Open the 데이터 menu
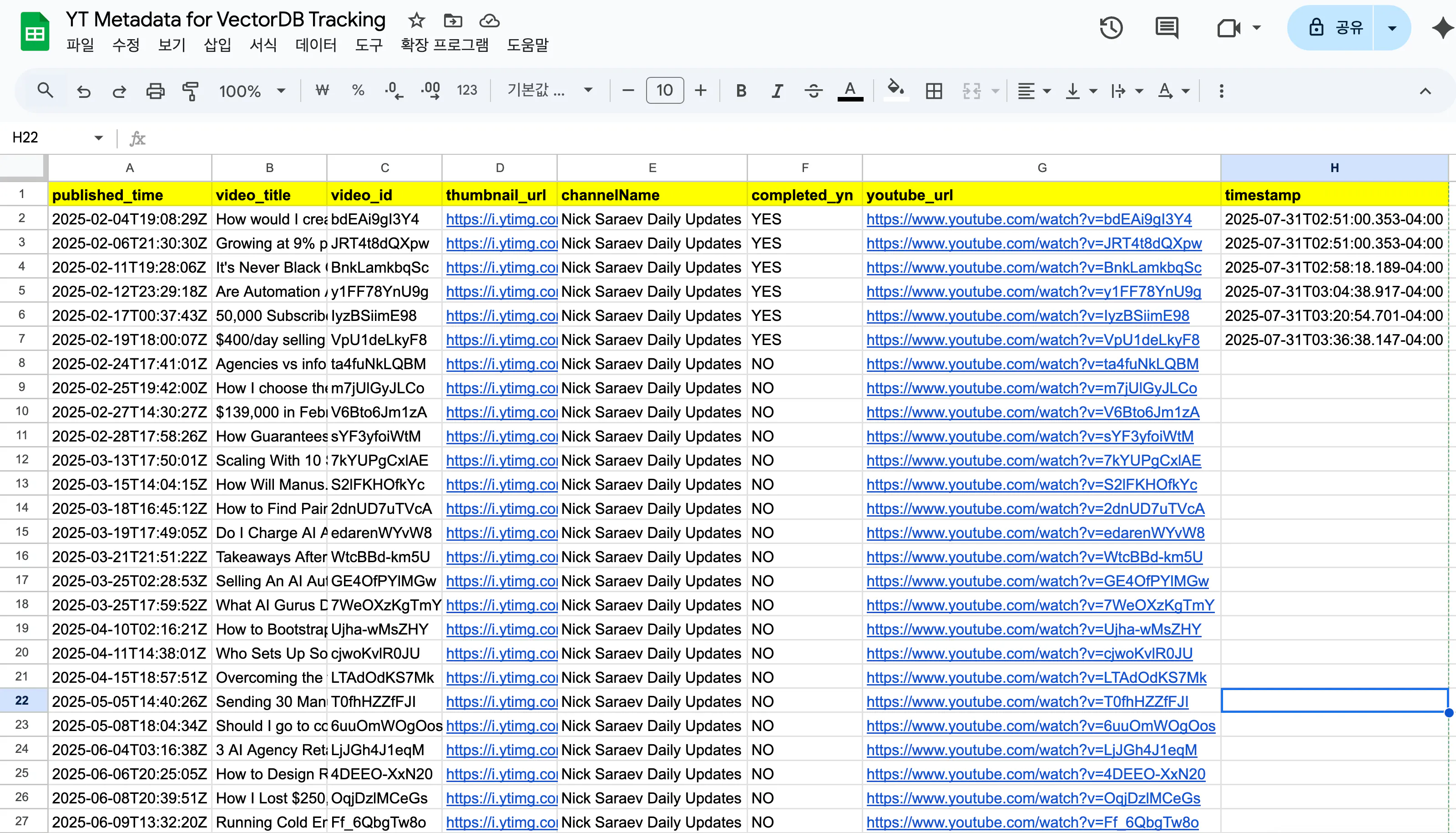This screenshot has height=833, width=1456. pos(316,45)
